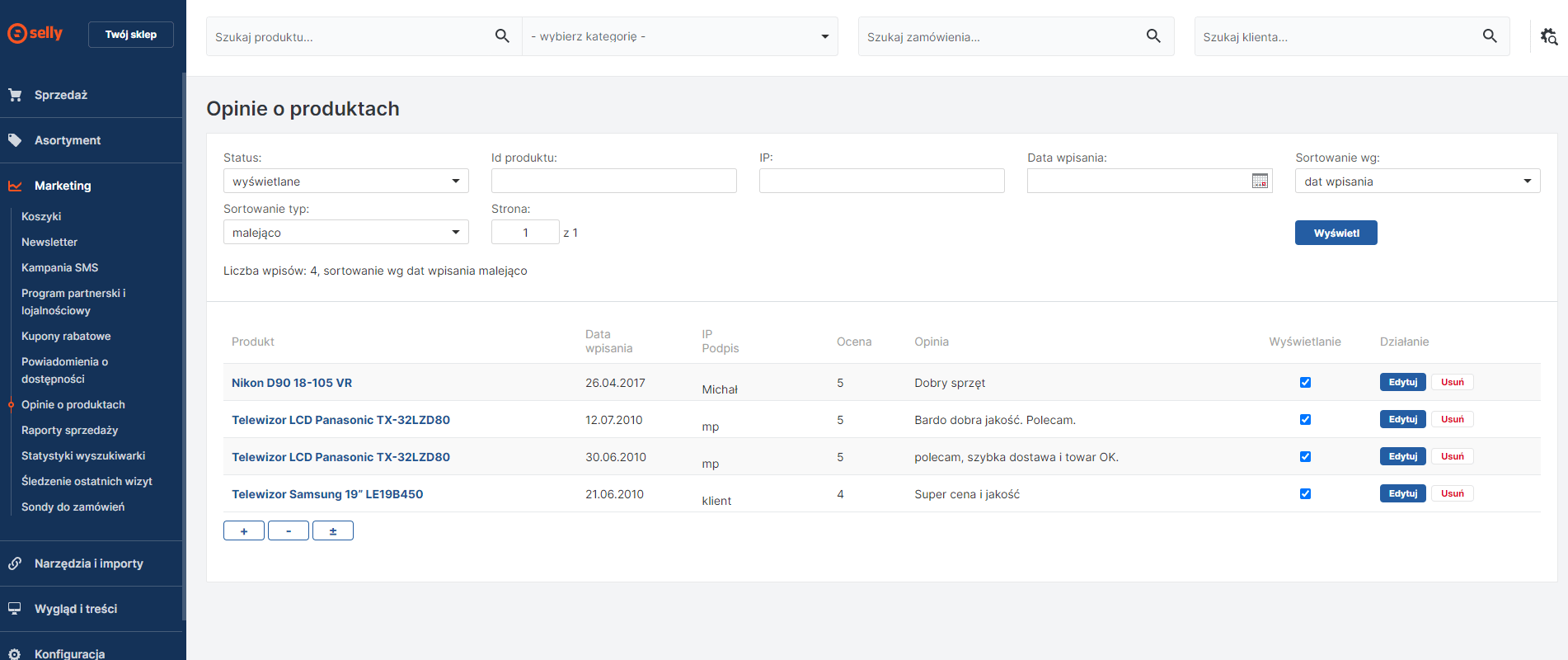Click the selly logo
The width and height of the screenshot is (1568, 660).
(x=35, y=34)
